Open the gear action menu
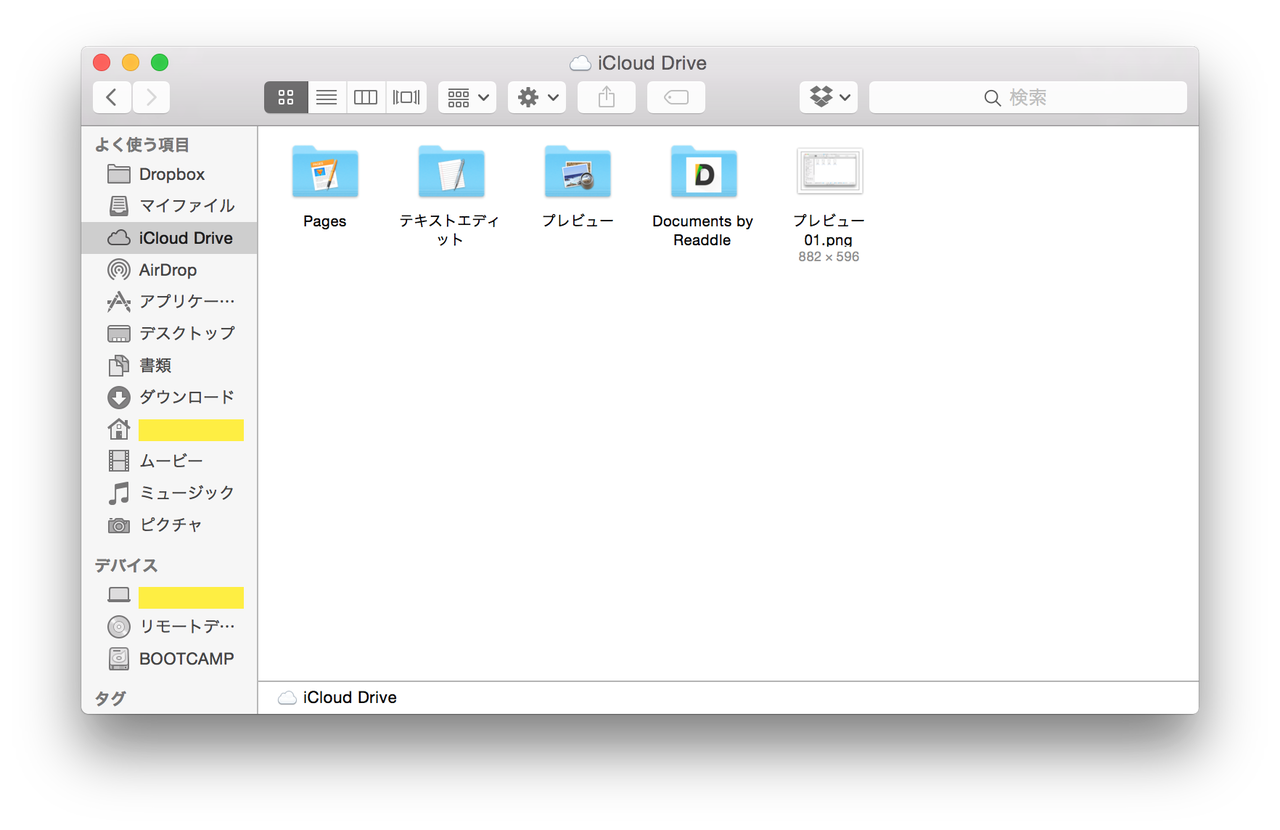1280x830 pixels. [x=537, y=97]
